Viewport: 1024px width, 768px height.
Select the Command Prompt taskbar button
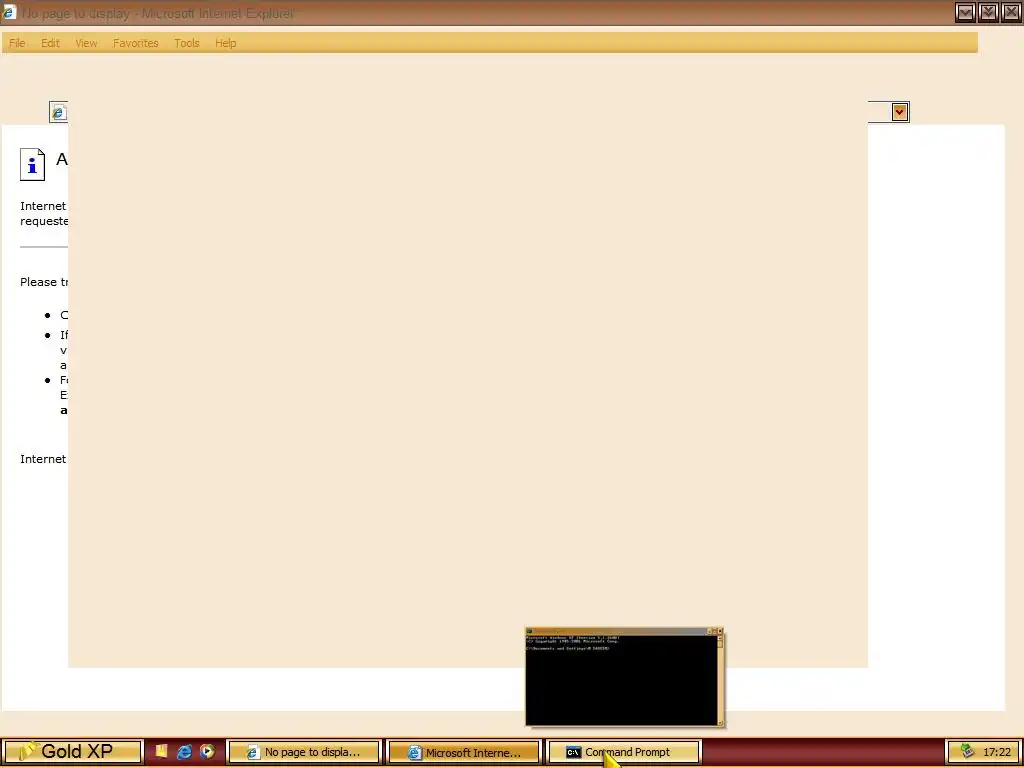point(624,752)
